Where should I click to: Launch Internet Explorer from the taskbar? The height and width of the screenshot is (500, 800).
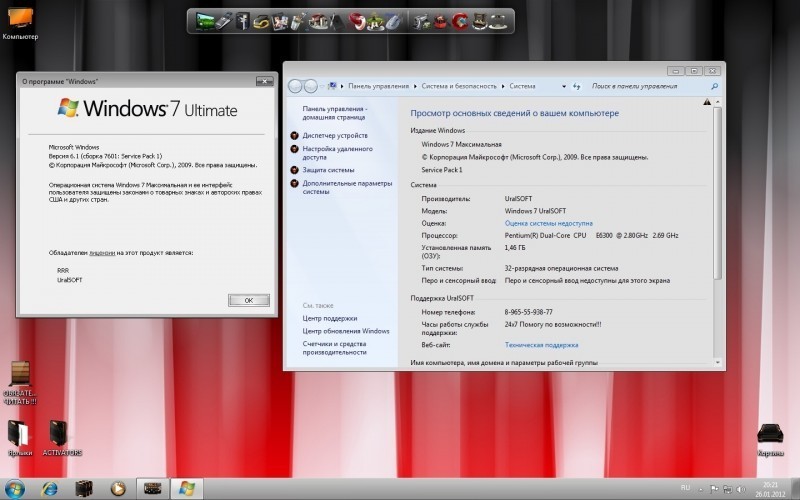click(49, 489)
